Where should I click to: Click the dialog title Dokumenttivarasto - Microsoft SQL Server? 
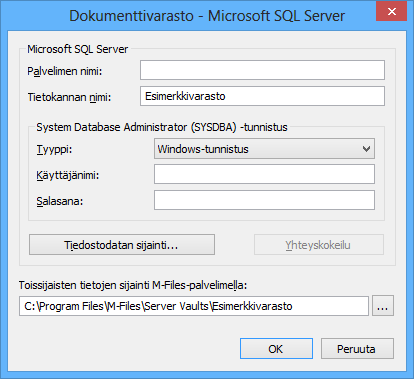(207, 16)
